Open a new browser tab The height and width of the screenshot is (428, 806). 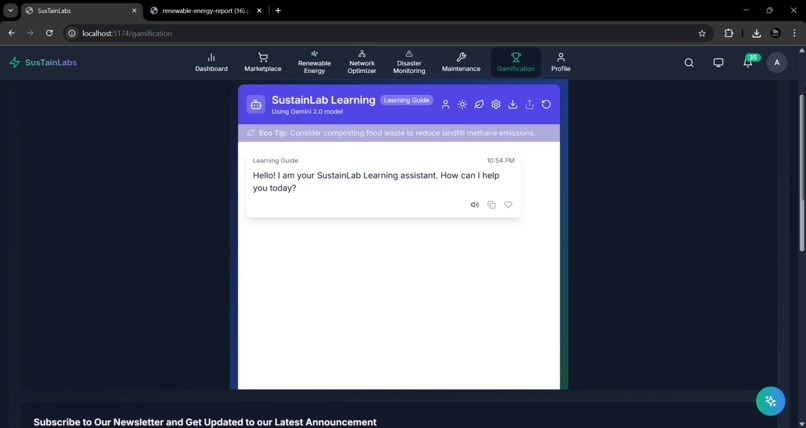pos(278,10)
